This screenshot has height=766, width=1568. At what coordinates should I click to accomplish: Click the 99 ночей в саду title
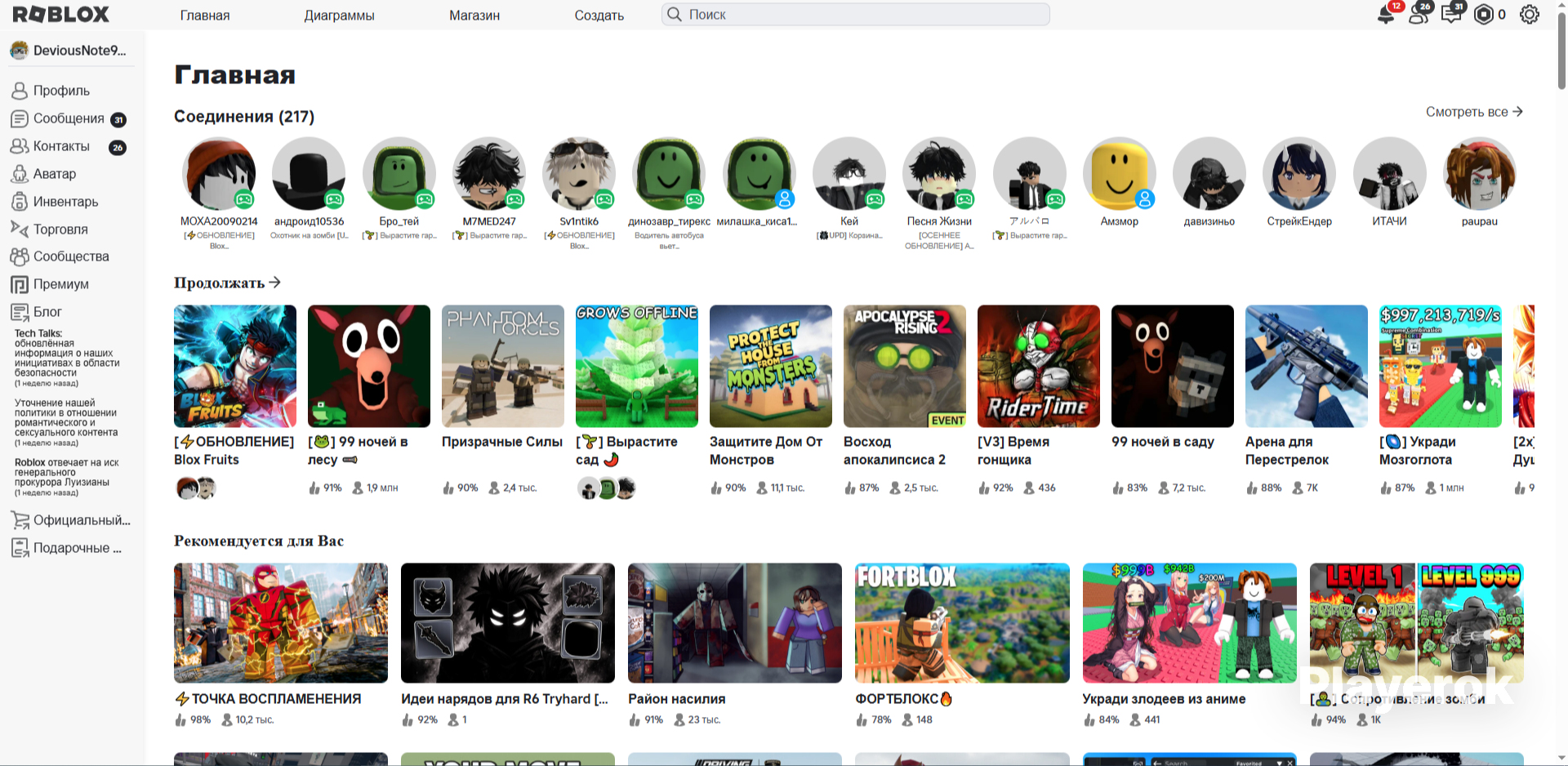[x=1163, y=442]
